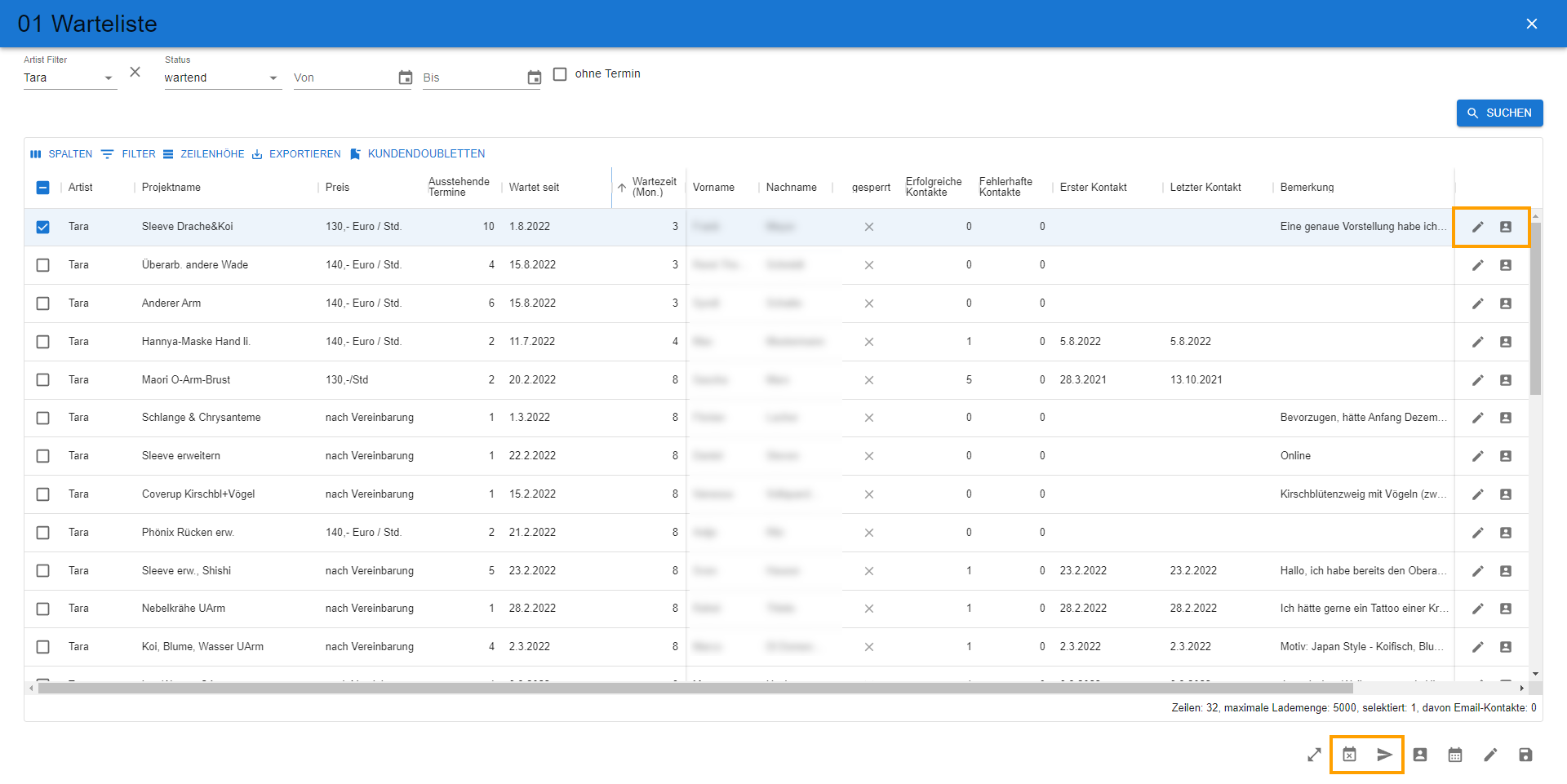Click the 13.10.2021 Letzter Kontakt cell
This screenshot has width=1567, height=784.
coord(1196,380)
